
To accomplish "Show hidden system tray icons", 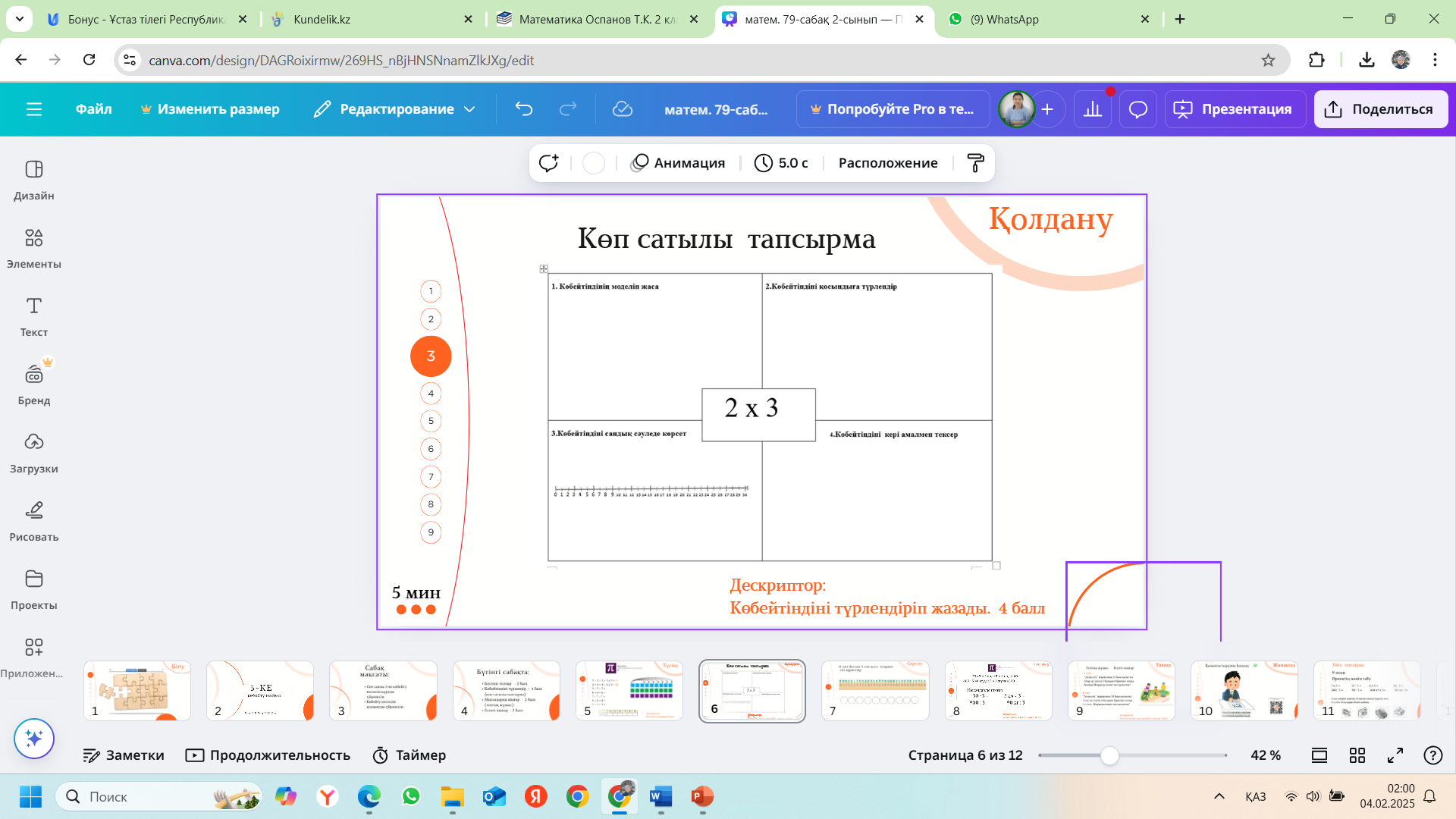I will click(1219, 796).
